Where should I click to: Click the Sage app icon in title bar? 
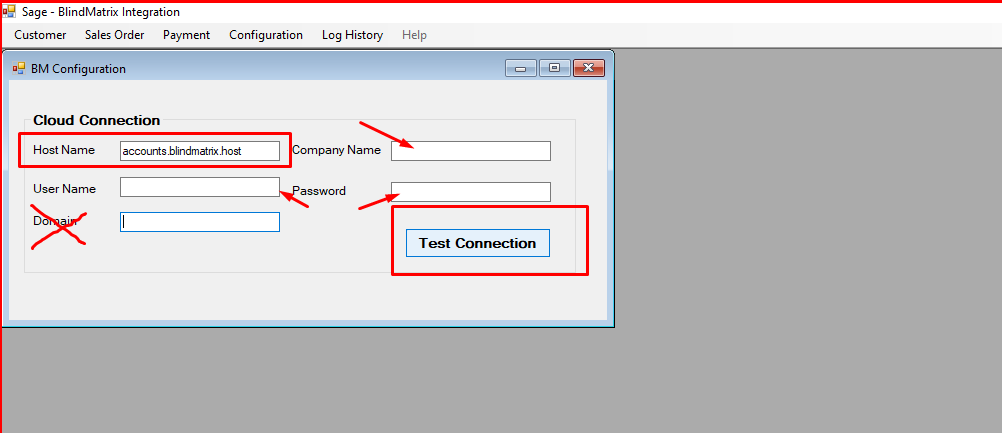[x=9, y=12]
